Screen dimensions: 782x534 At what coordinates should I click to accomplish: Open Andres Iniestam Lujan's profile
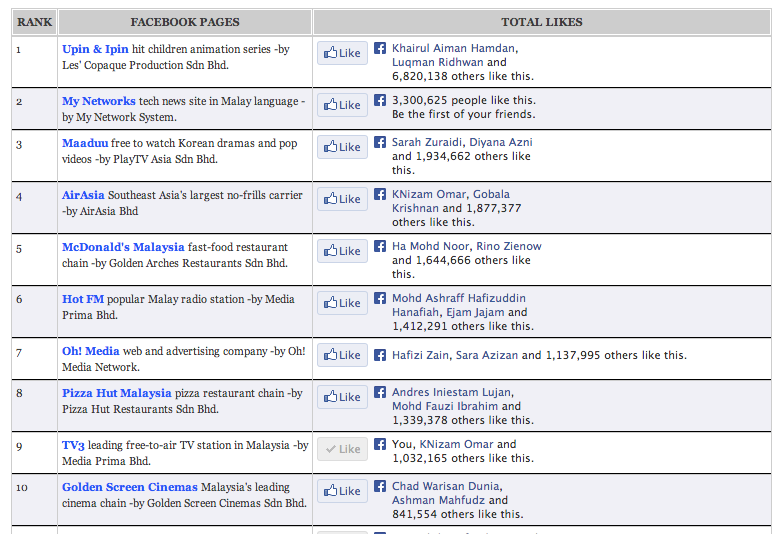[451, 392]
